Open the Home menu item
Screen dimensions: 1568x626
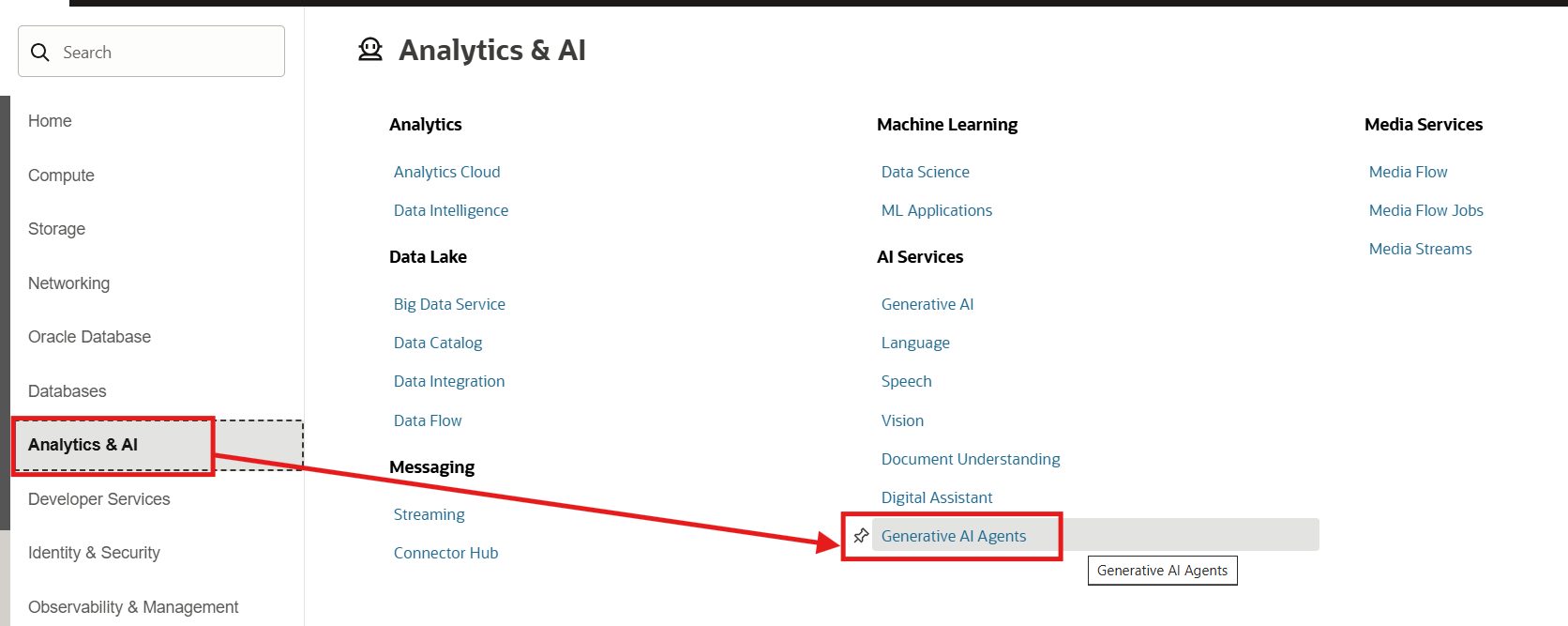tap(50, 121)
